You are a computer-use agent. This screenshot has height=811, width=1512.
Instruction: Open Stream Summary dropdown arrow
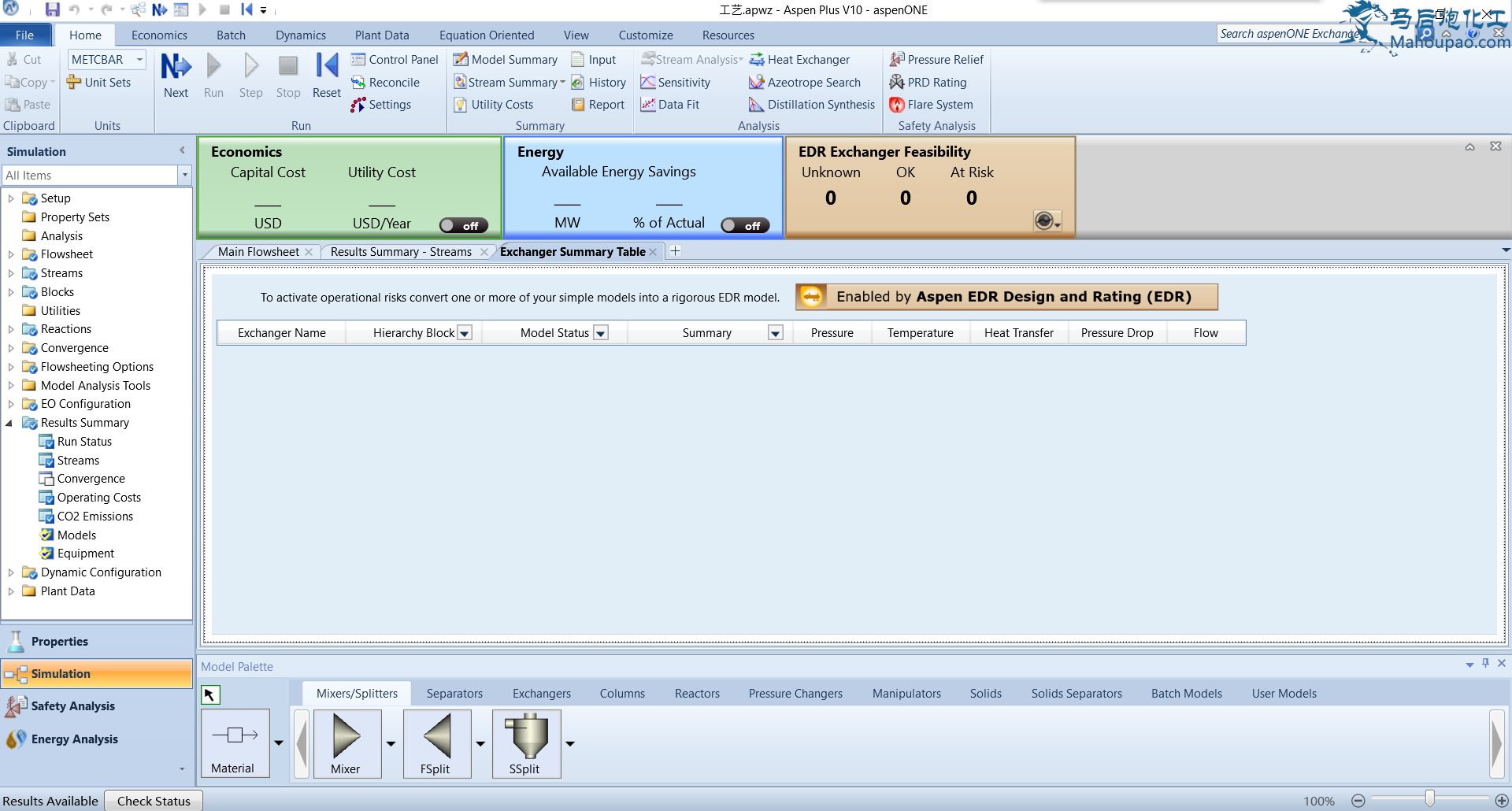pos(562,83)
